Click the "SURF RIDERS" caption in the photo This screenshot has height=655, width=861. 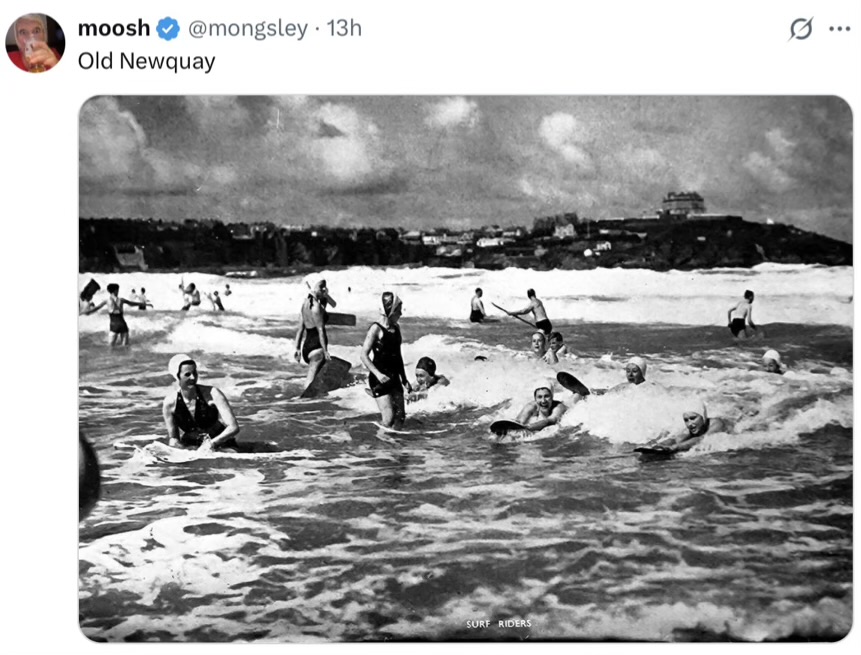pos(498,624)
